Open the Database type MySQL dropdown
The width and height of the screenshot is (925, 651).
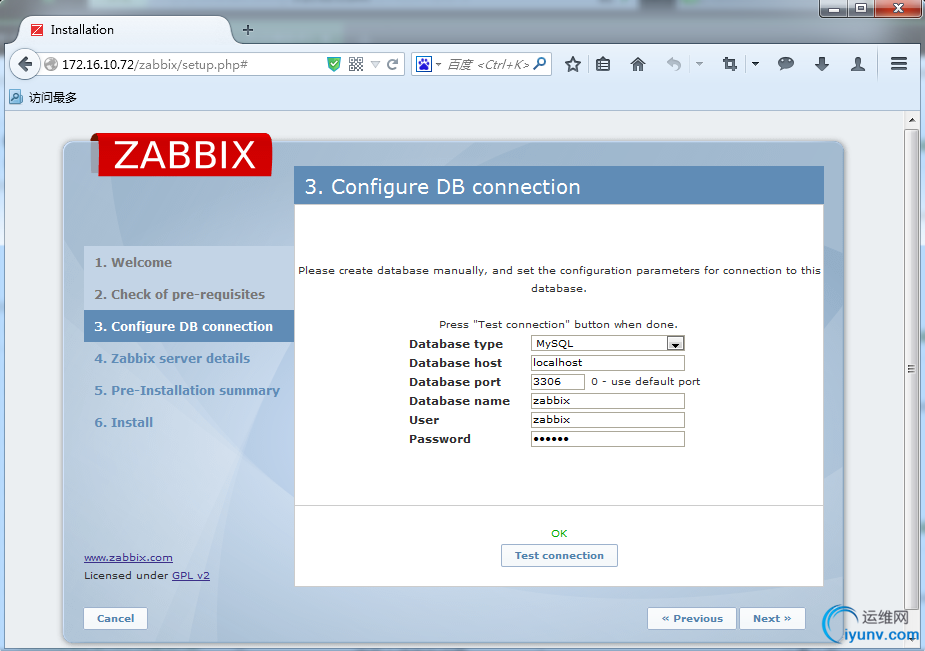click(x=608, y=343)
